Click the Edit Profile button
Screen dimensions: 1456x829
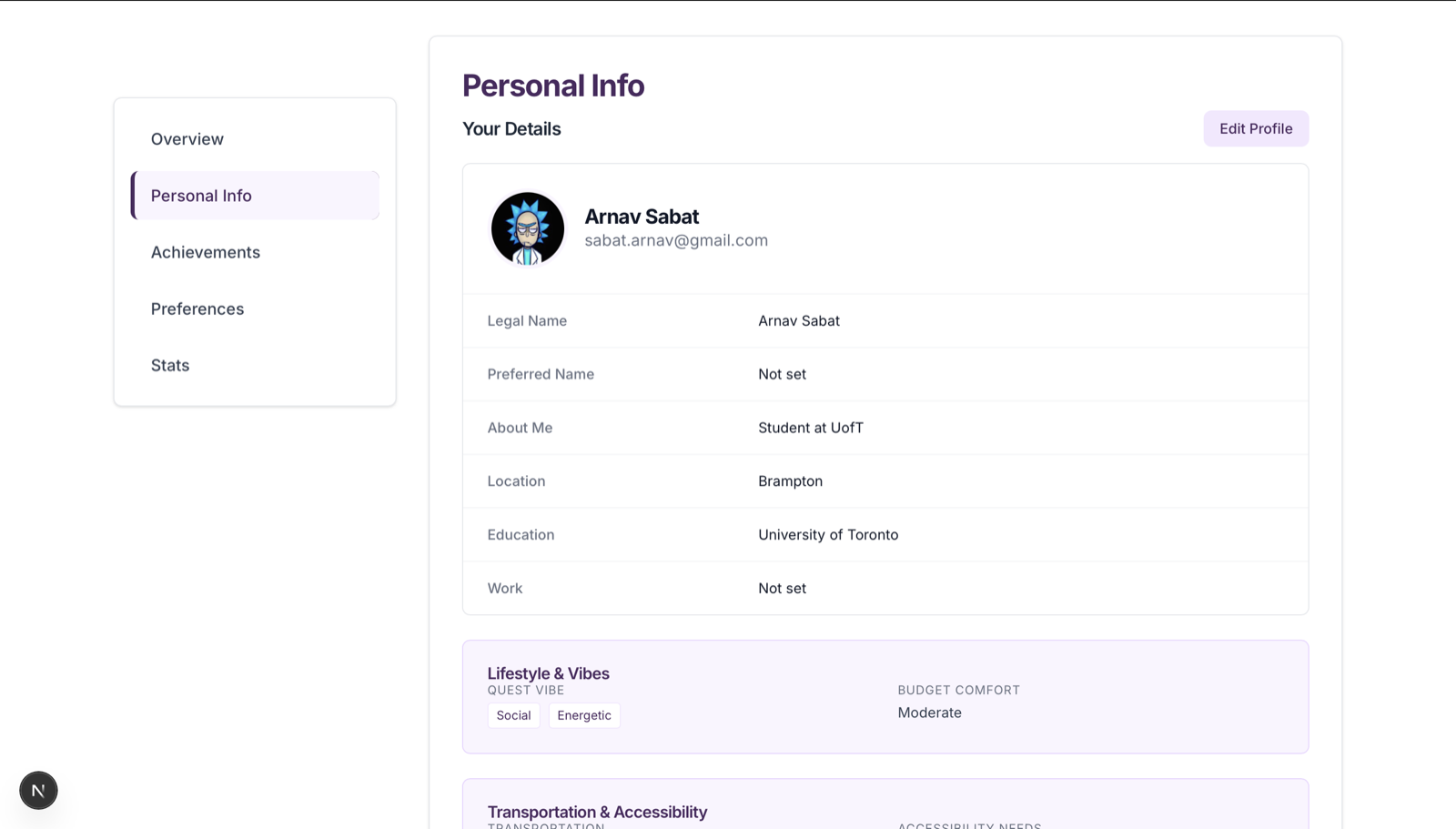[x=1256, y=128]
